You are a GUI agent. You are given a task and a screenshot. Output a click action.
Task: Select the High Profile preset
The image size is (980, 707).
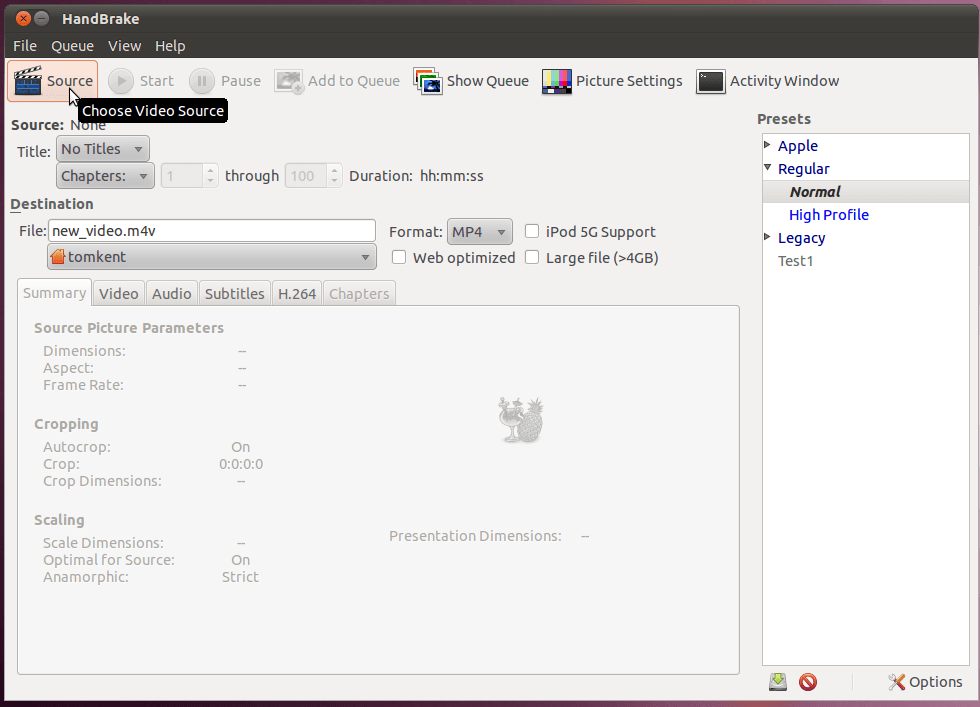click(x=829, y=214)
